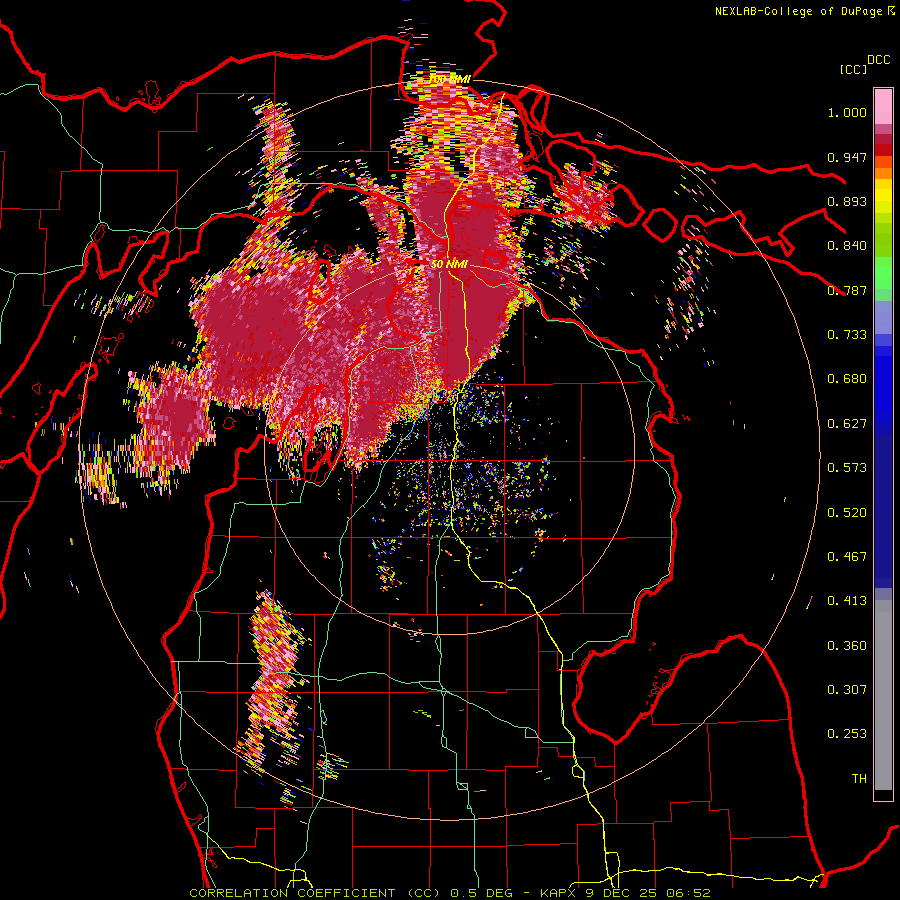Image resolution: width=900 pixels, height=900 pixels.
Task: Pick the bright green color bar segment
Action: (x=883, y=273)
